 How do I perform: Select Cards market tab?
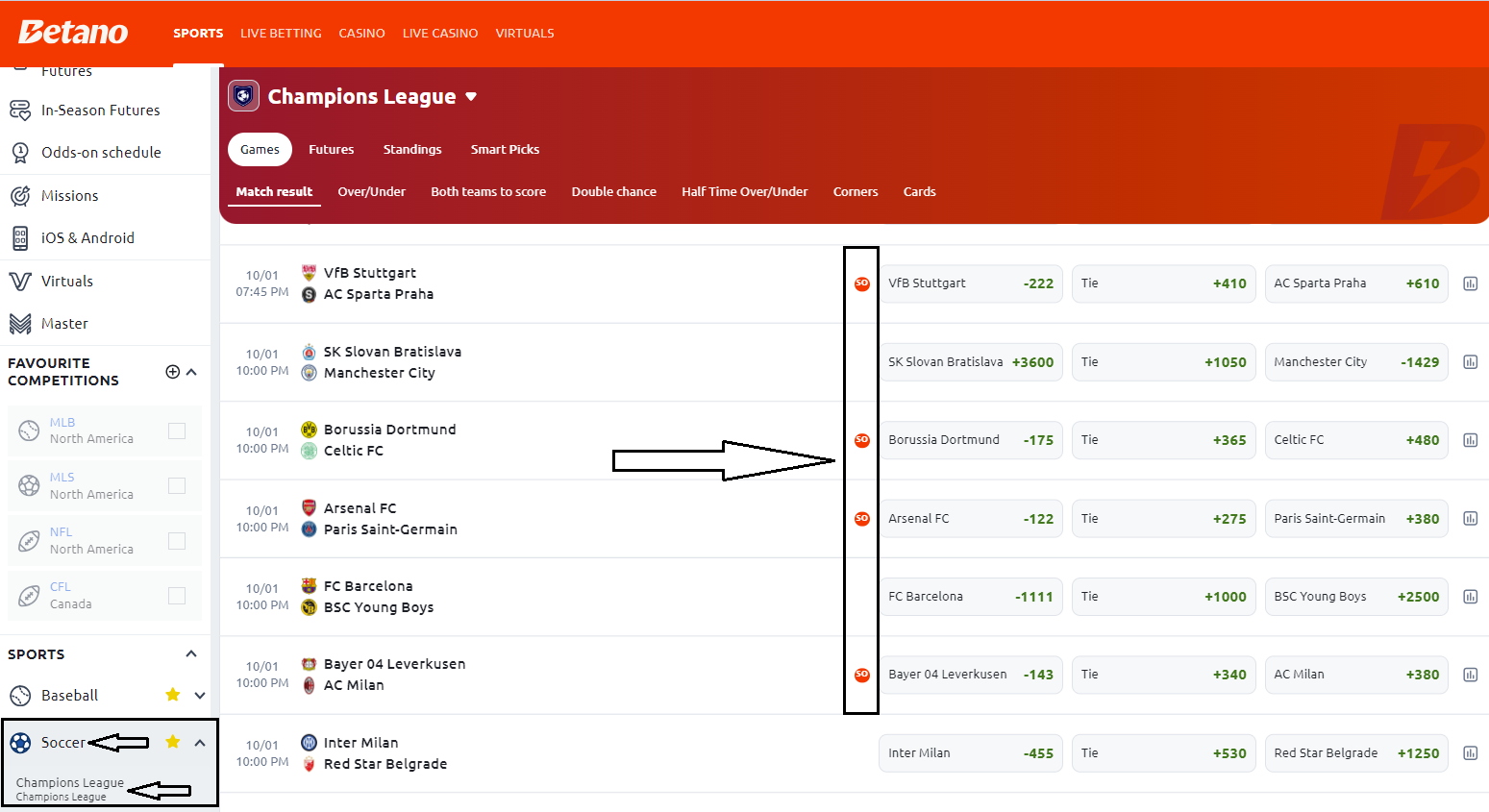[920, 192]
